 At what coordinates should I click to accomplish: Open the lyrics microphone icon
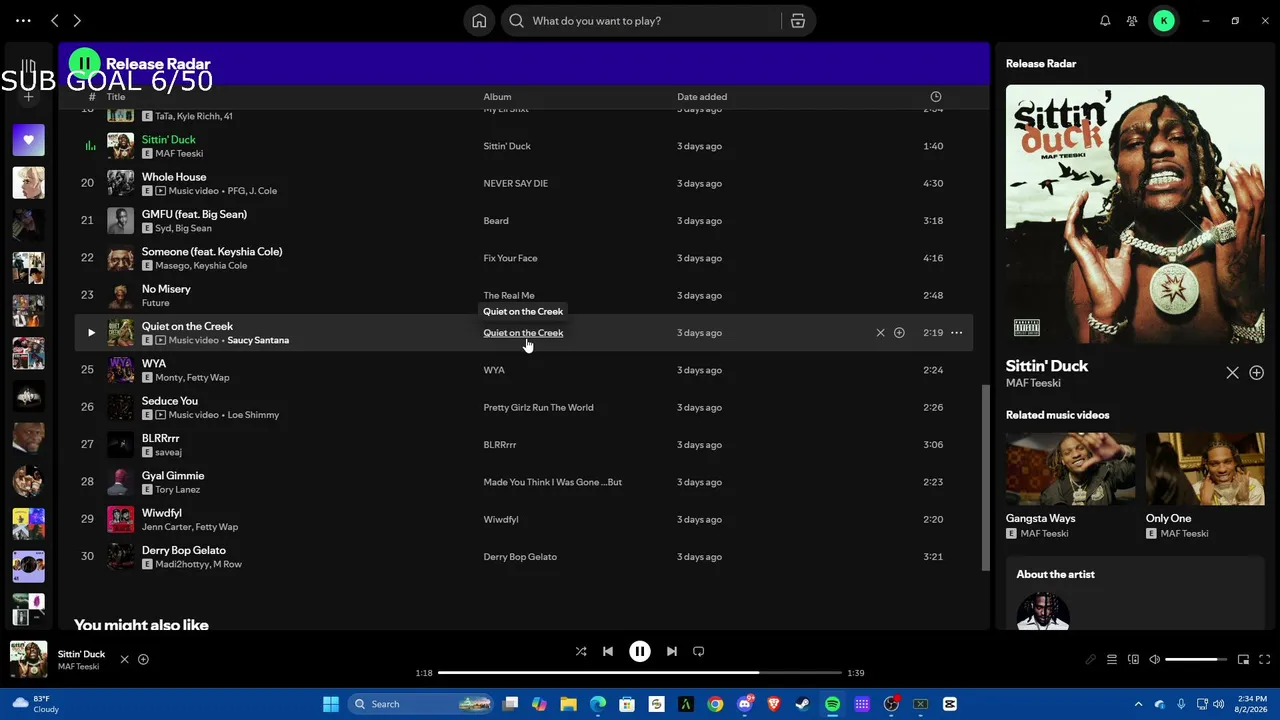click(1091, 660)
